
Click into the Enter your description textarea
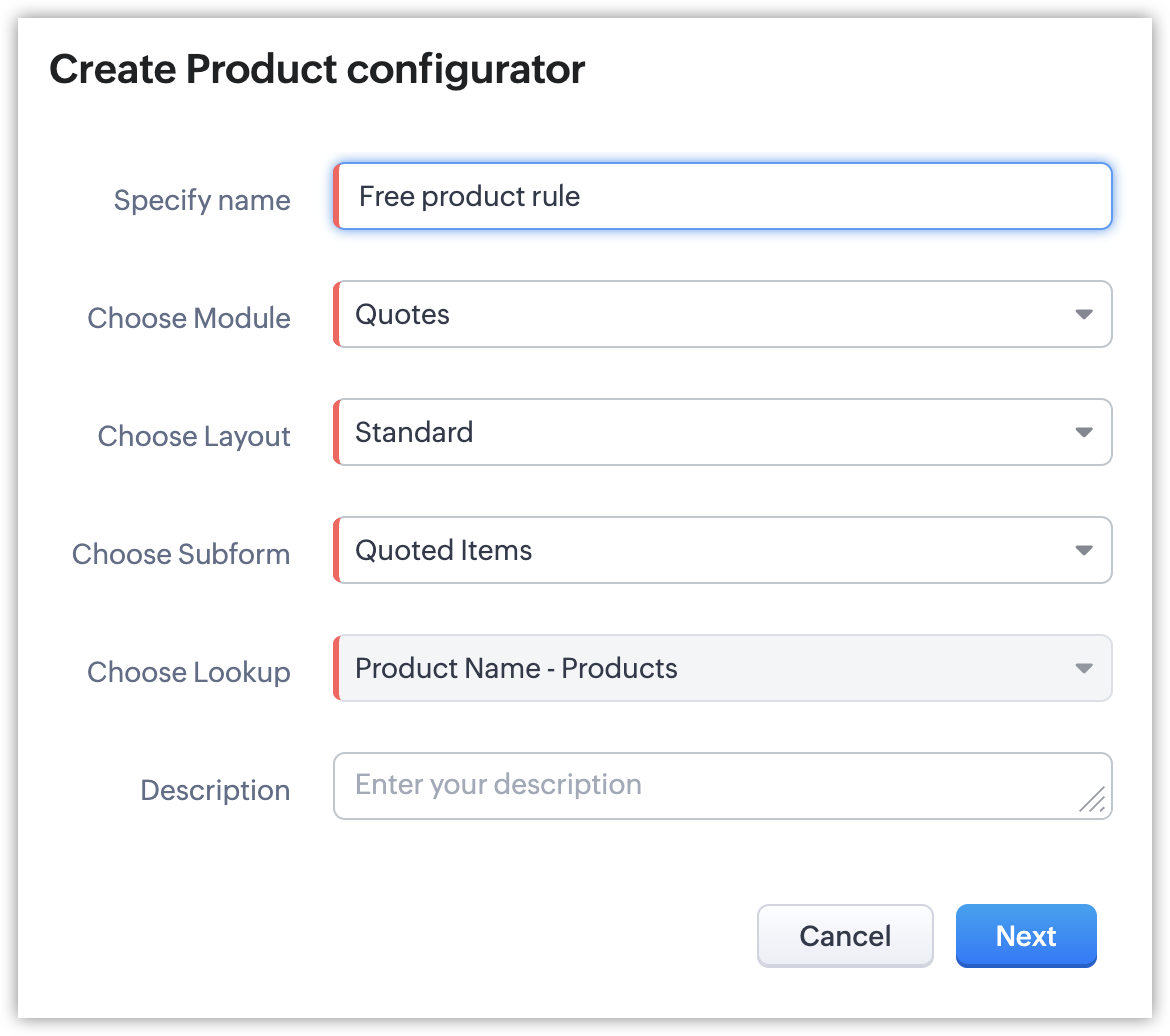(x=700, y=786)
